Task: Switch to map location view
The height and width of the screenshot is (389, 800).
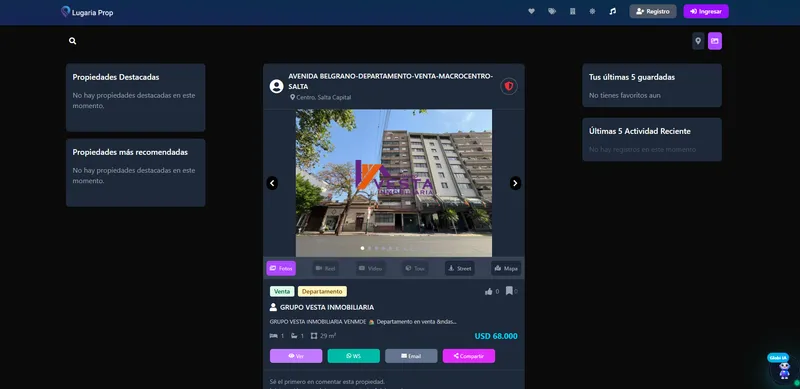Action: (698, 41)
